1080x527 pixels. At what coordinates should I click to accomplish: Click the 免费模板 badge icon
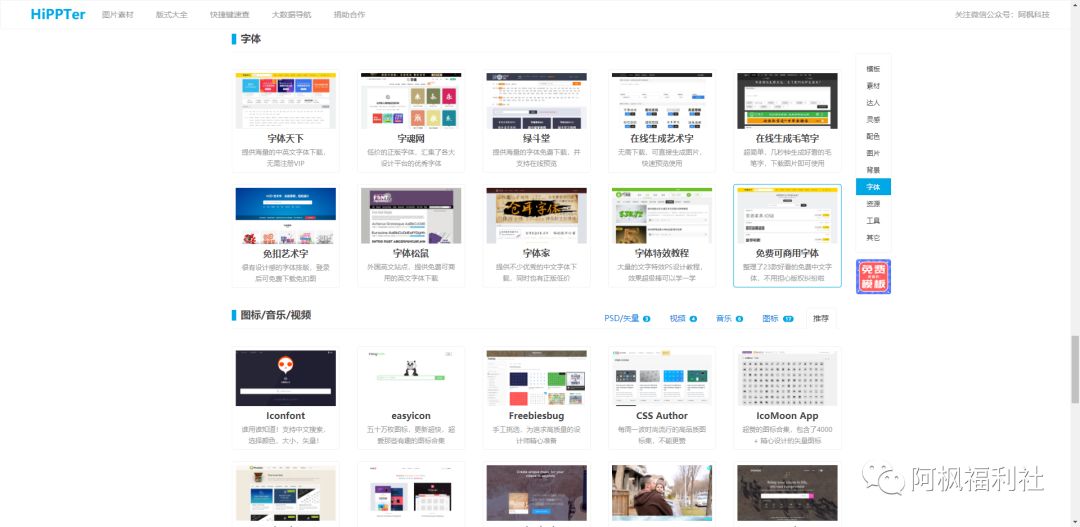873,276
